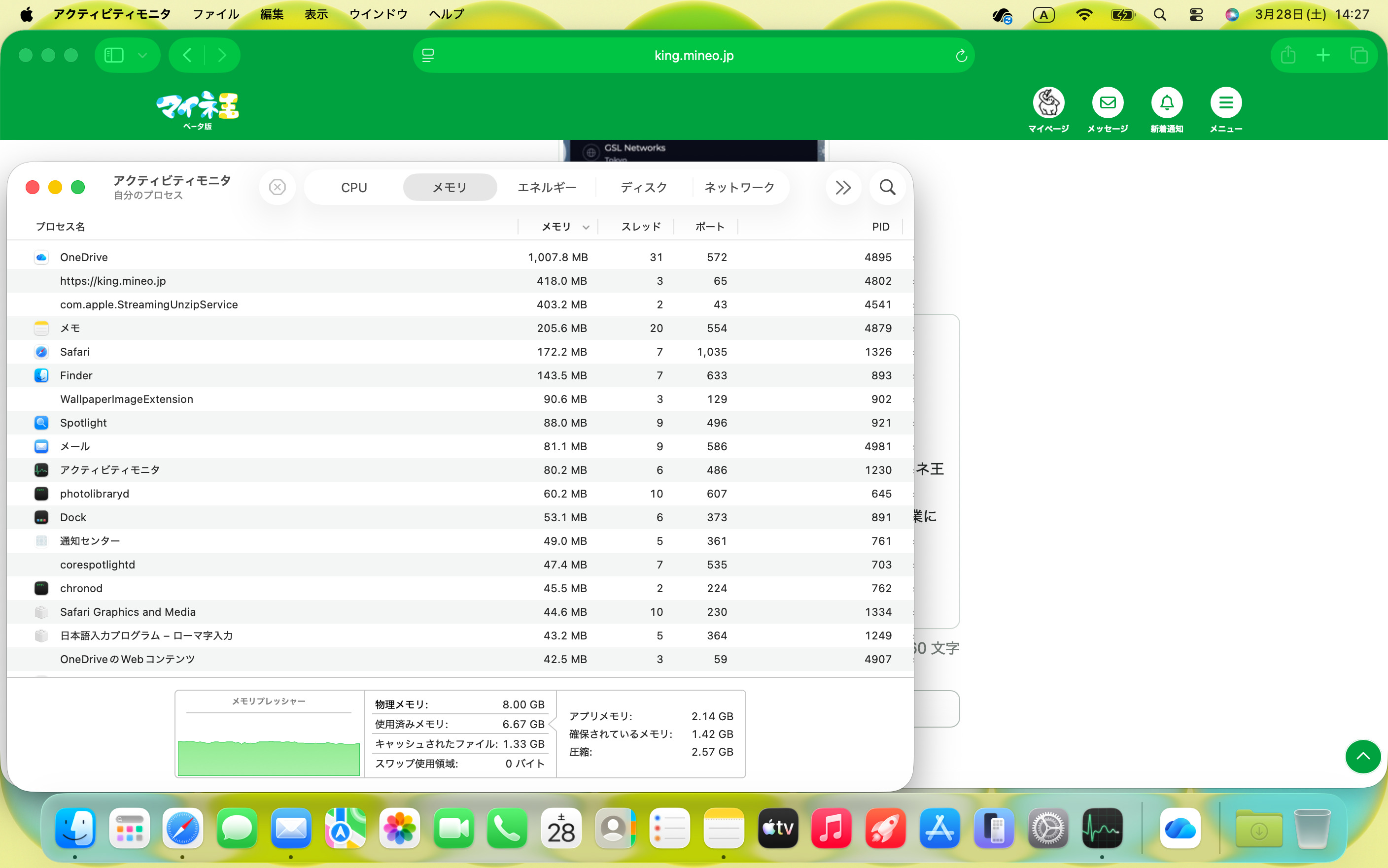Launch the Music app from the Dock

(x=831, y=828)
